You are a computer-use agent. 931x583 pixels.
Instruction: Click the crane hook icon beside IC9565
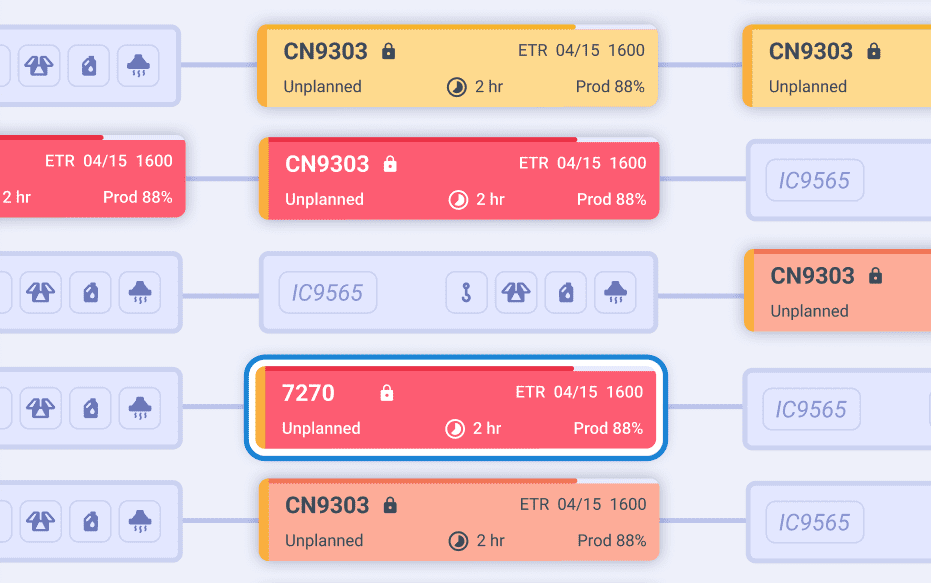click(x=466, y=293)
